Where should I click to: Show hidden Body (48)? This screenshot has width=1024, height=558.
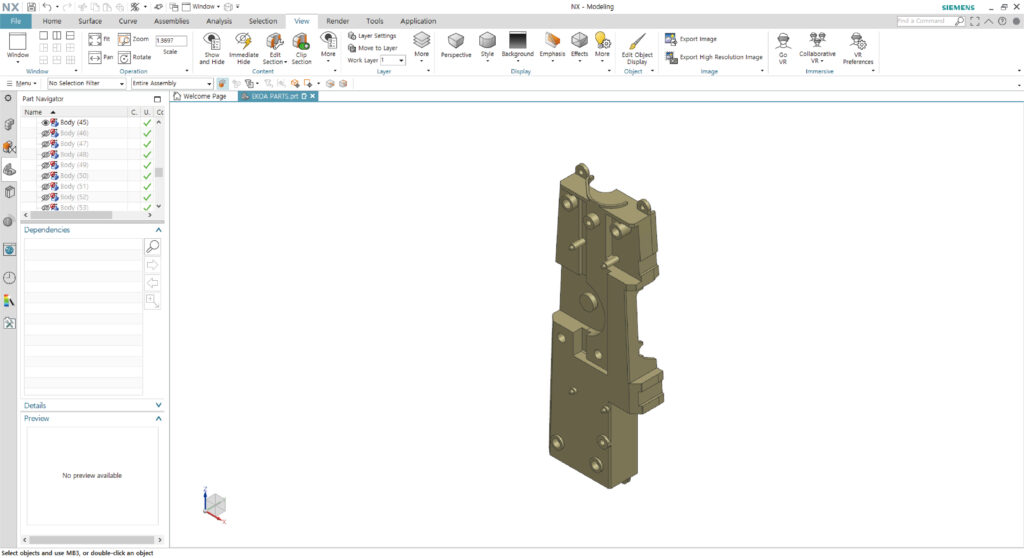tap(46, 154)
